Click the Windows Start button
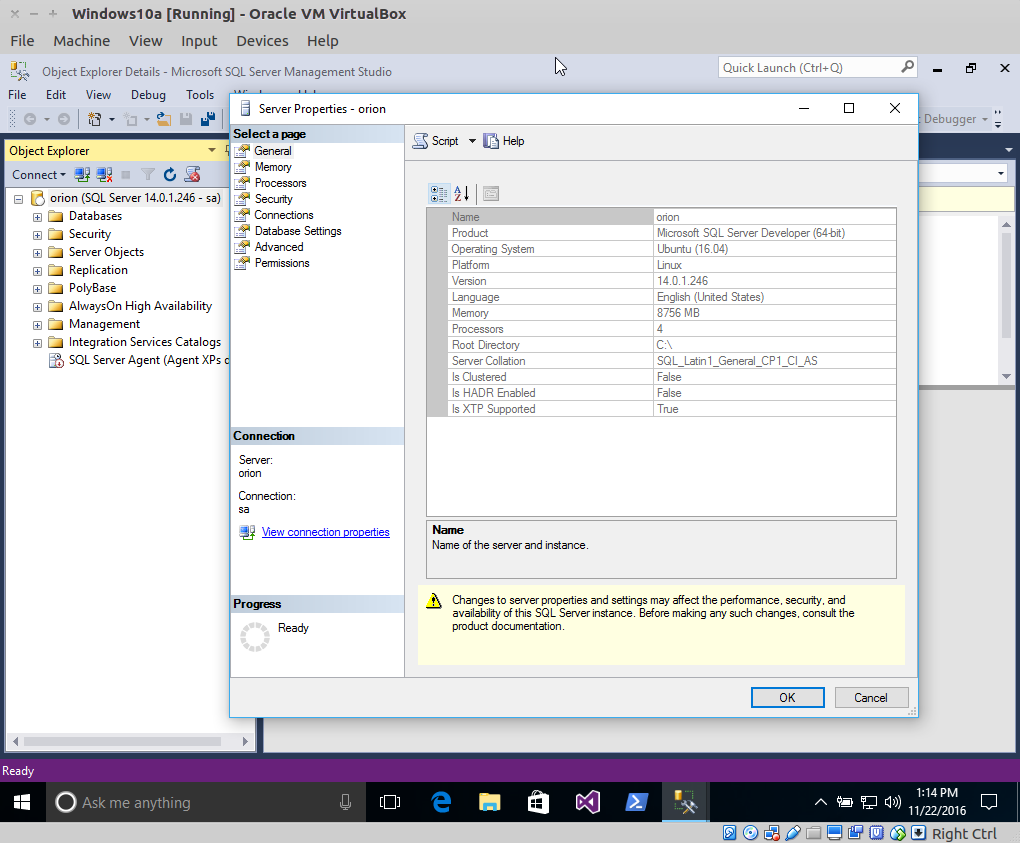Viewport: 1020px width, 843px height. pyautogui.click(x=22, y=802)
